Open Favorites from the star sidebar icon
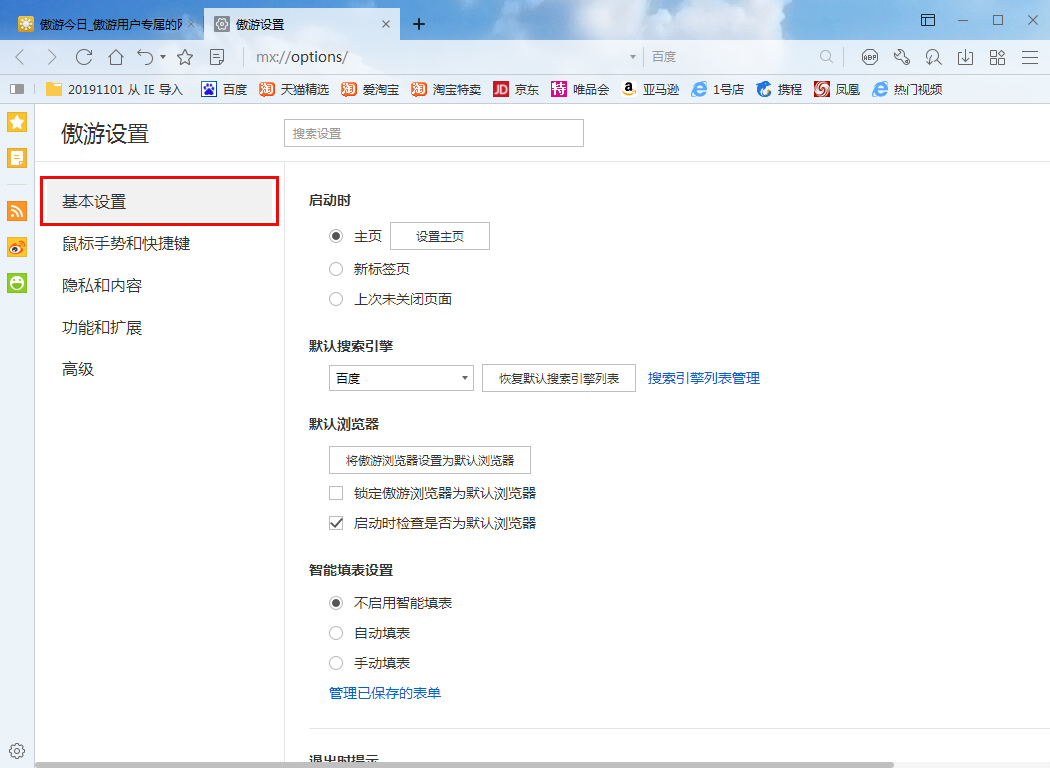This screenshot has width=1050, height=768. click(16, 121)
